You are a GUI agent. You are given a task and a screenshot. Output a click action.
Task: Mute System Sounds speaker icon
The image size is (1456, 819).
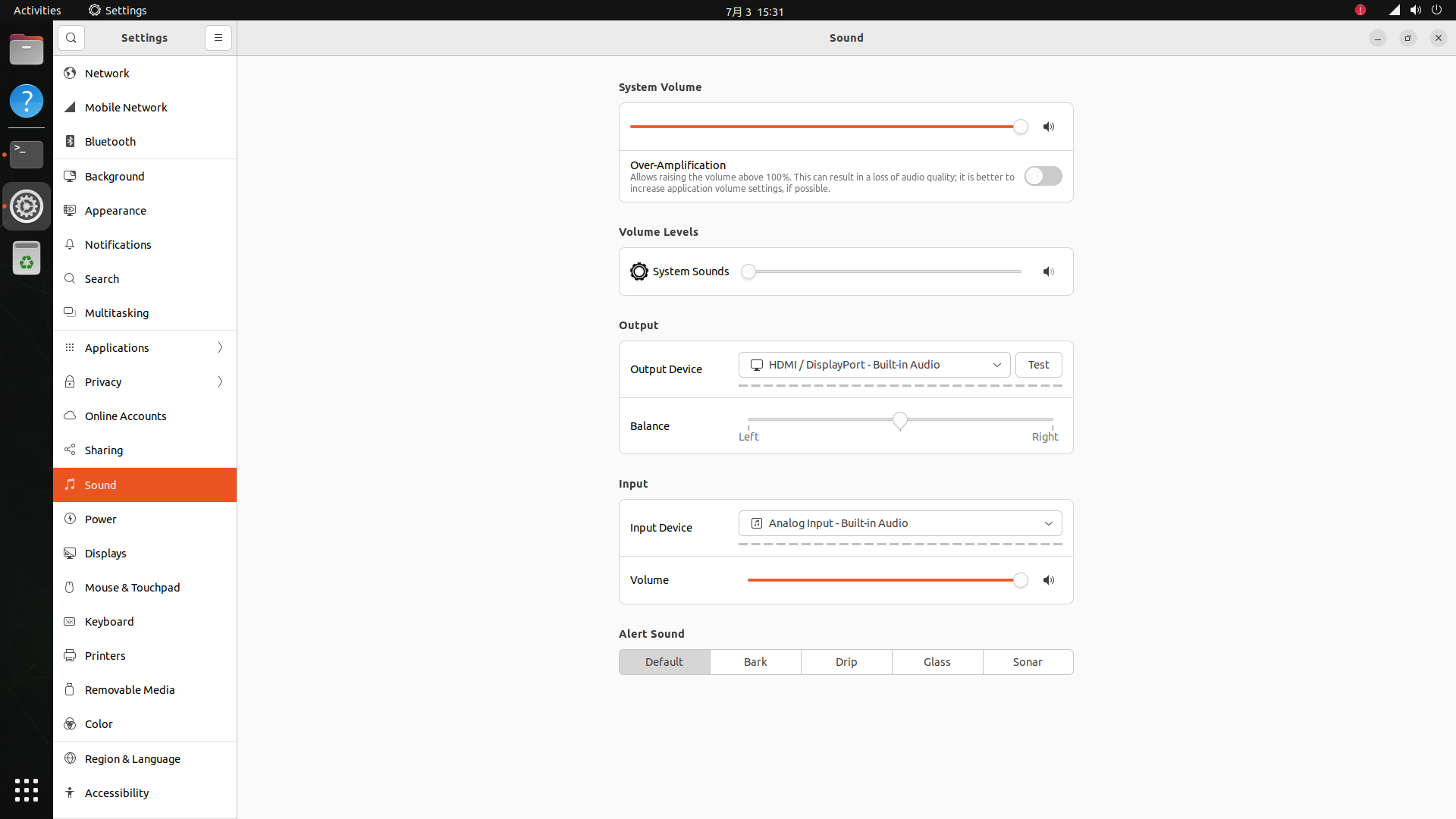[x=1049, y=271]
